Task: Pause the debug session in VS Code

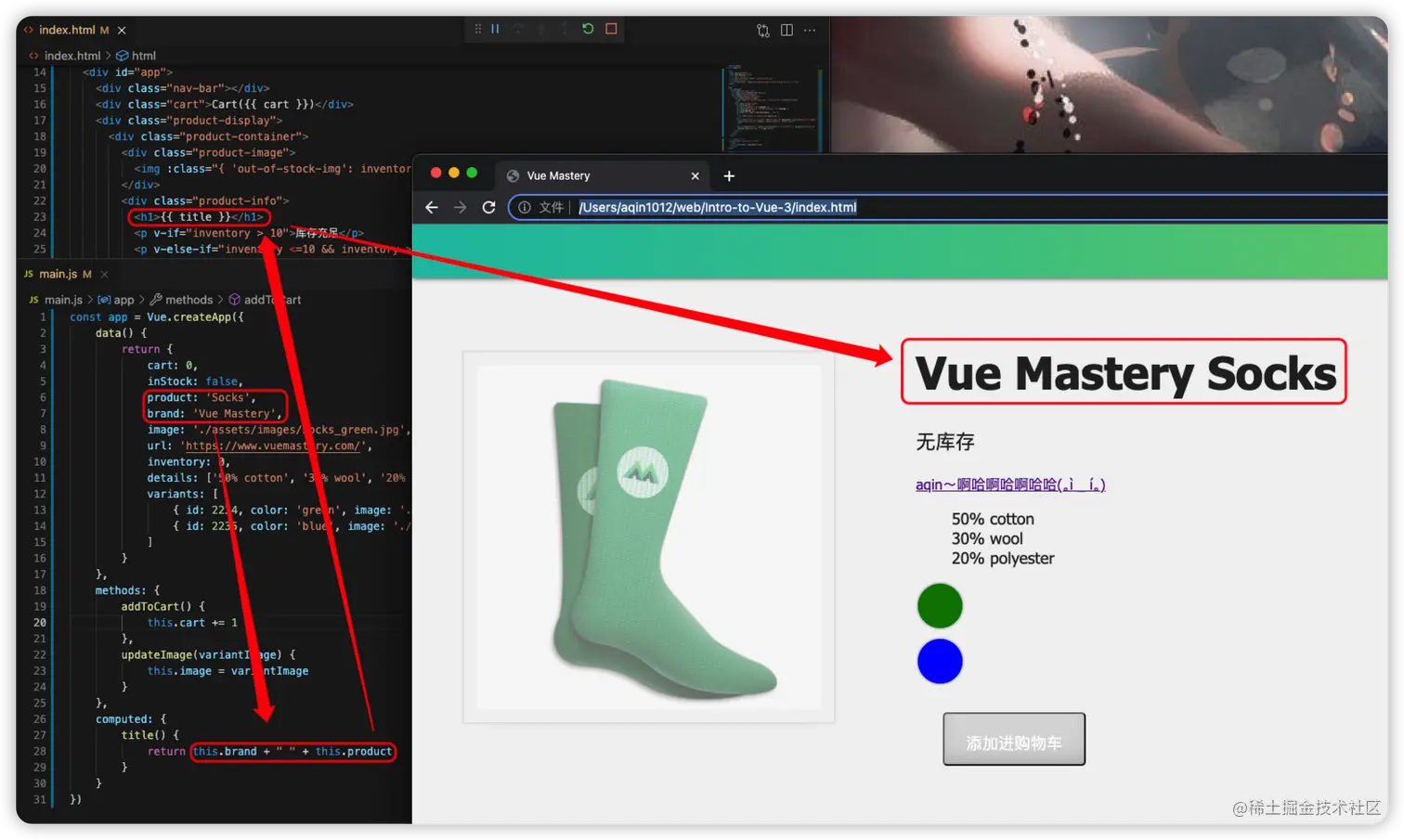Action: (x=495, y=29)
